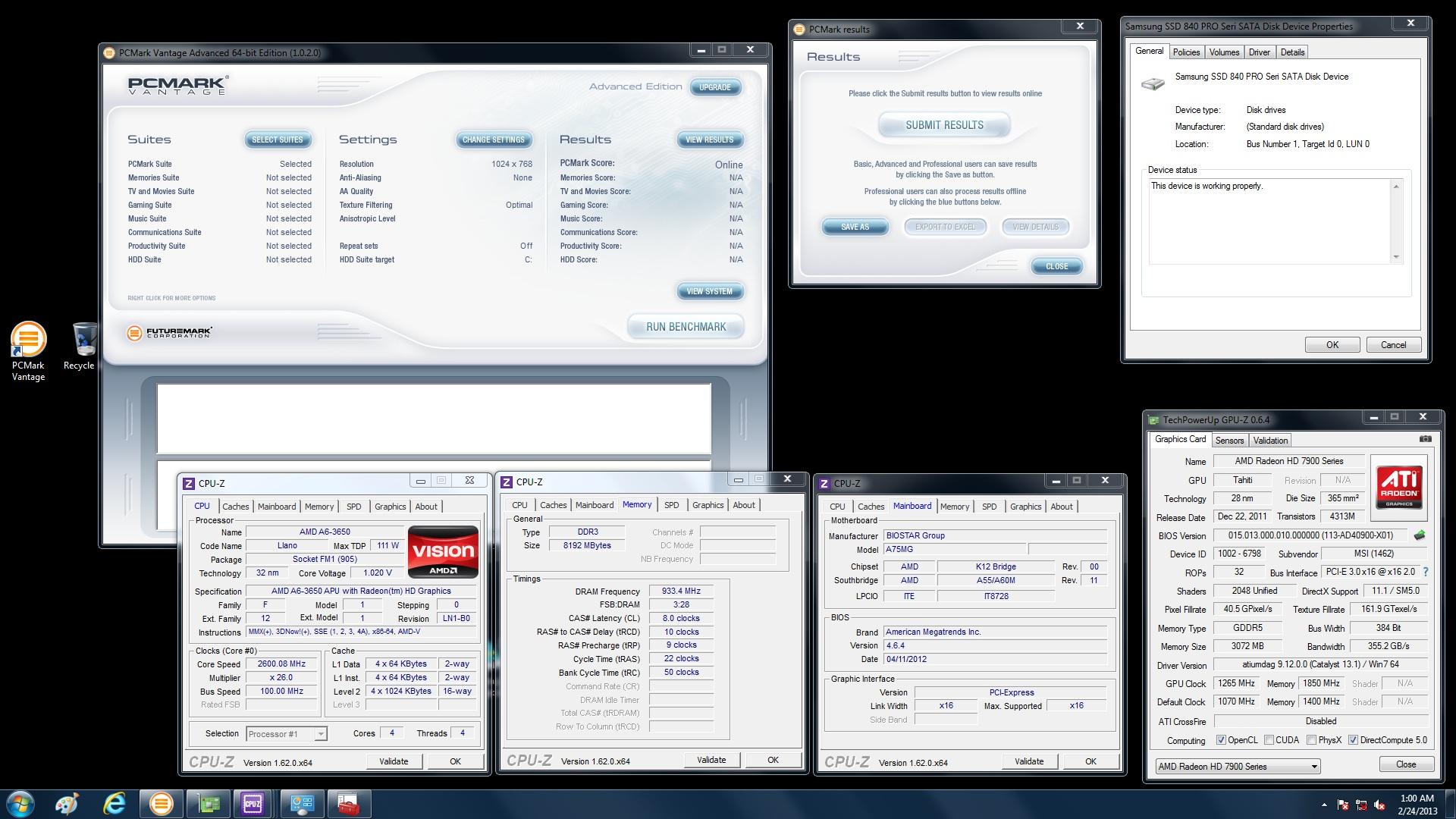The width and height of the screenshot is (1456, 819).
Task: Click the Action Center flag tray icon
Action: [x=1343, y=805]
